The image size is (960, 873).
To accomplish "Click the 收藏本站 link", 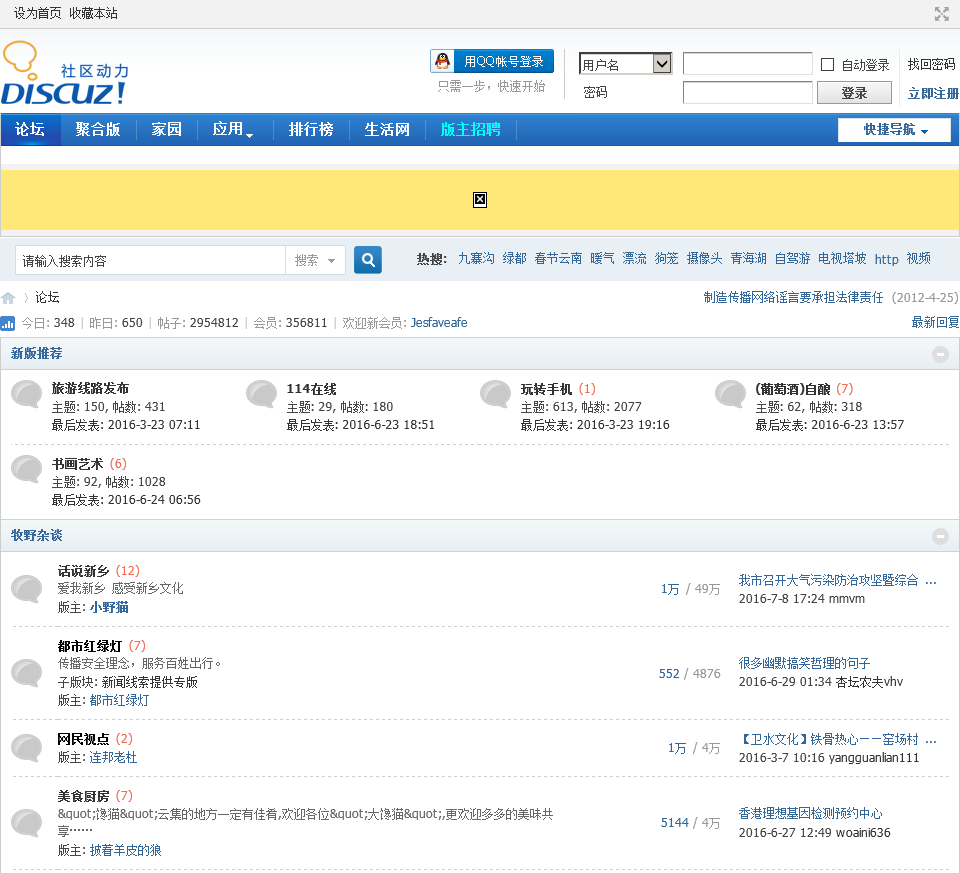I will (93, 13).
